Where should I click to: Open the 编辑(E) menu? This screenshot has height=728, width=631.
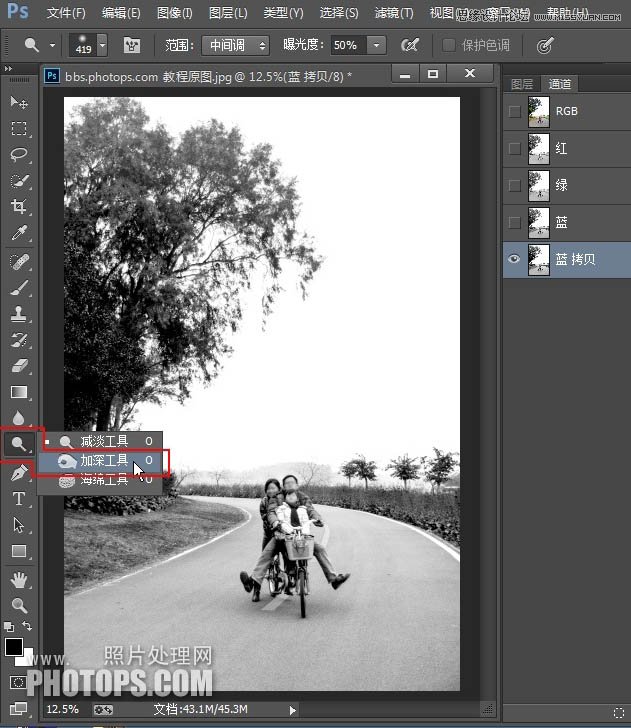pos(121,13)
